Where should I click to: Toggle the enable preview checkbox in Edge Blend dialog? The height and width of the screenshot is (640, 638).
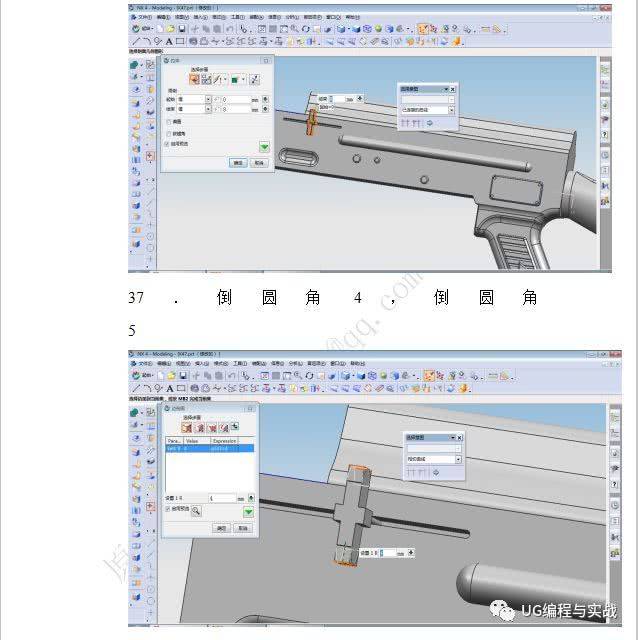tap(168, 509)
